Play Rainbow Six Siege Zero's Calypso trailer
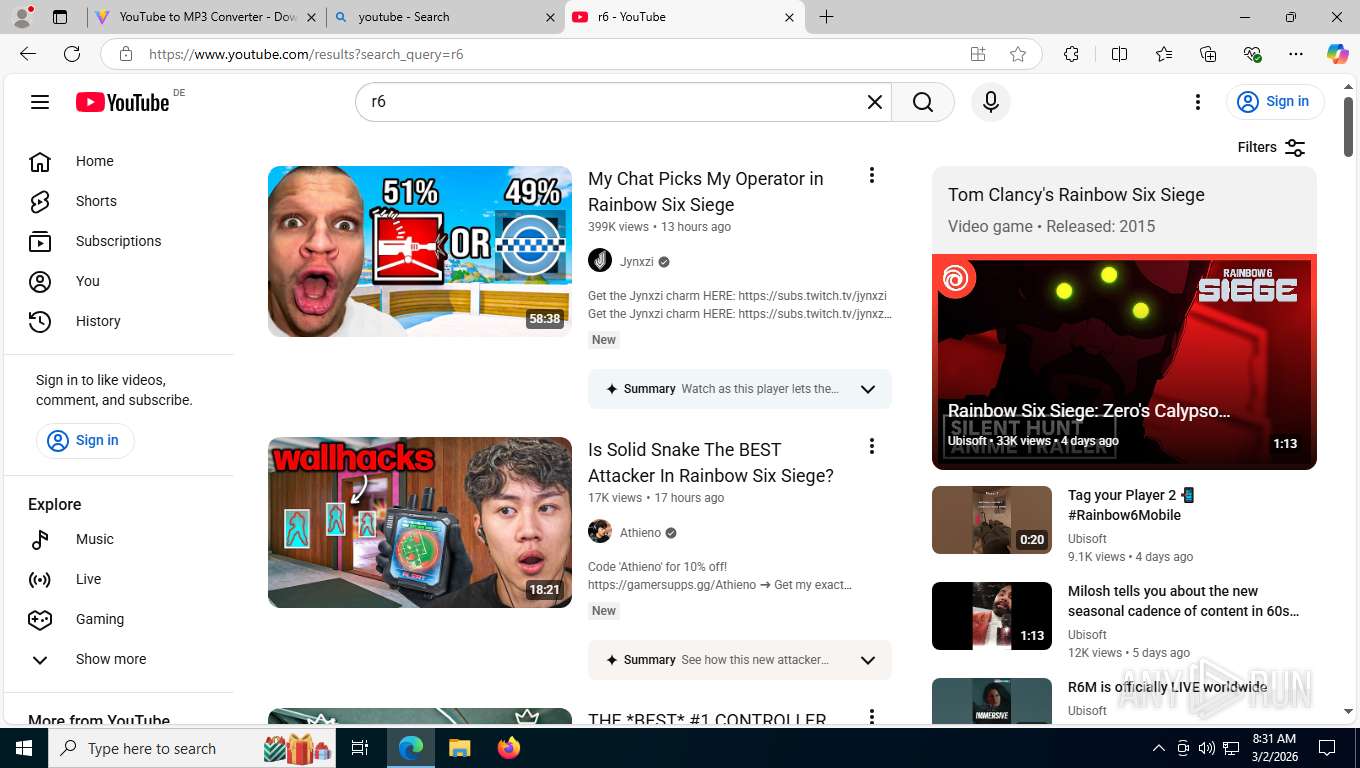This screenshot has height=768, width=1360. [1124, 362]
